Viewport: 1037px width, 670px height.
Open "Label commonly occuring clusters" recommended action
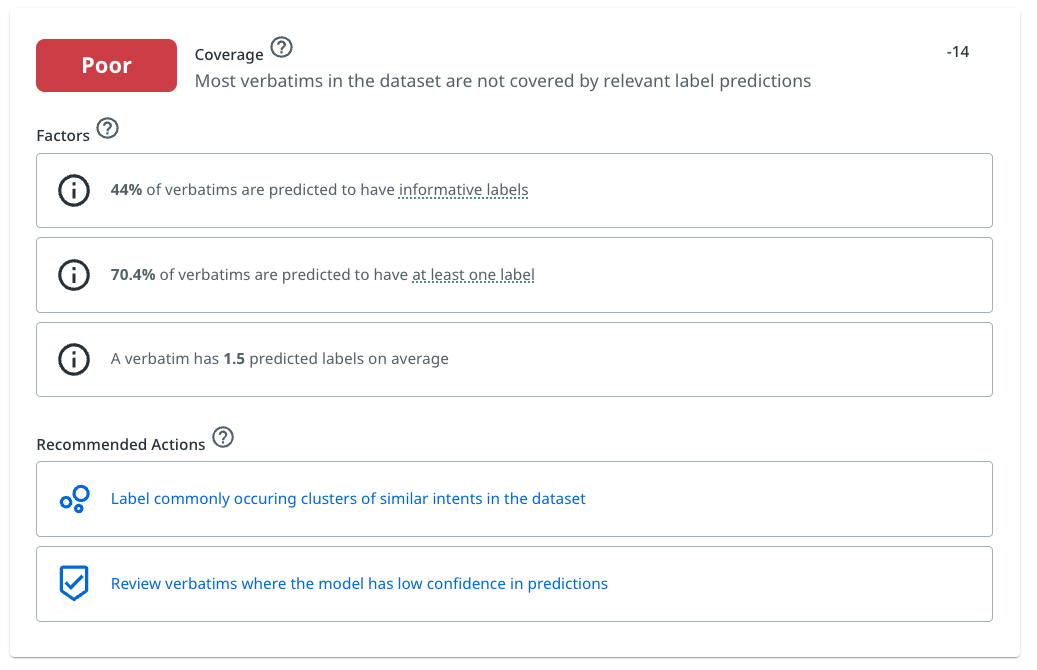pos(348,499)
